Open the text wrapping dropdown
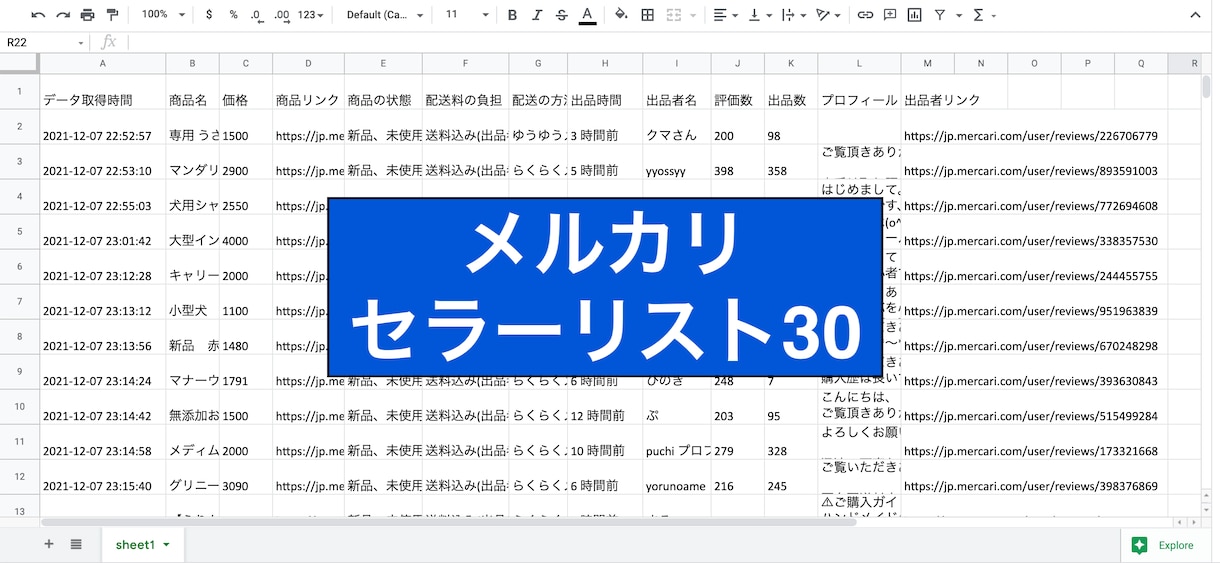Screen dimensions: 1220x563 click(793, 15)
